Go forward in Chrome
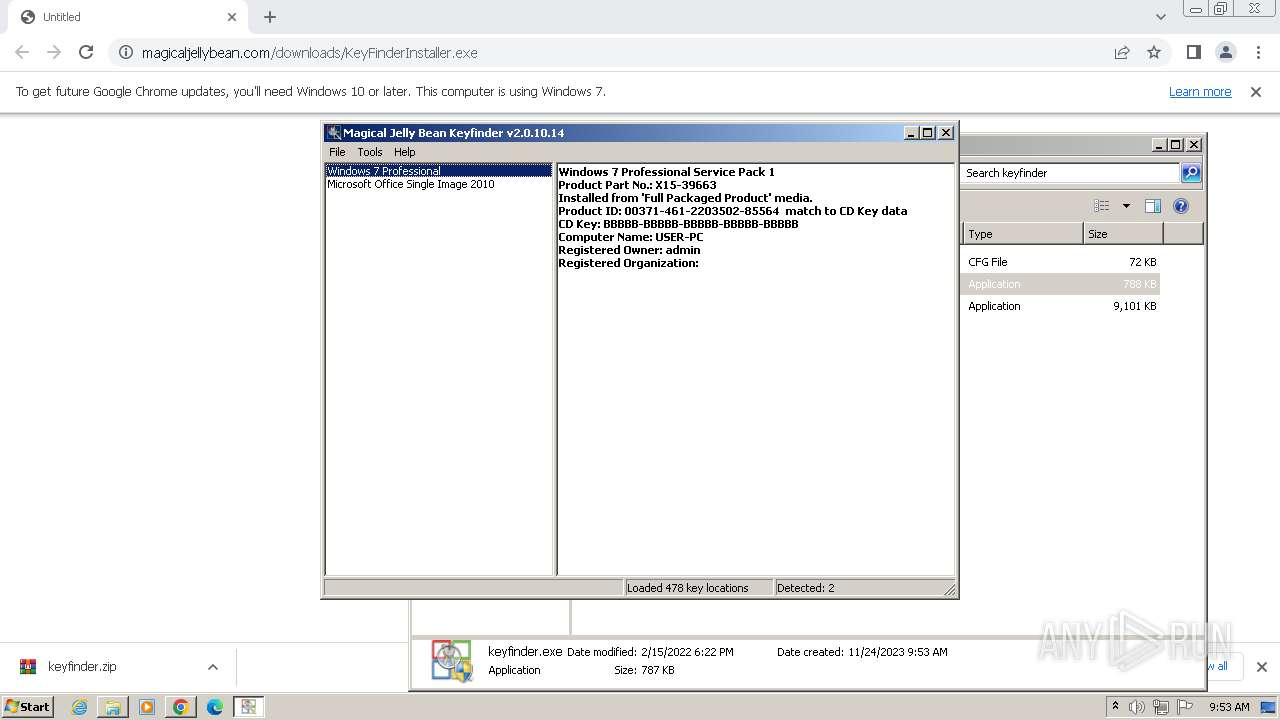 point(54,52)
